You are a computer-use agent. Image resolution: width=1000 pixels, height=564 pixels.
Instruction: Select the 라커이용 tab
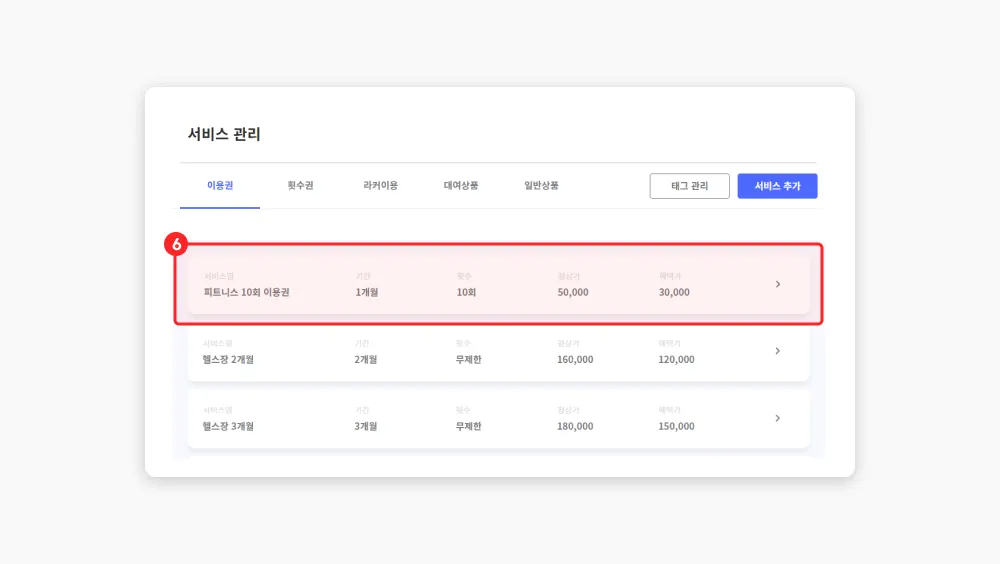[x=380, y=186]
